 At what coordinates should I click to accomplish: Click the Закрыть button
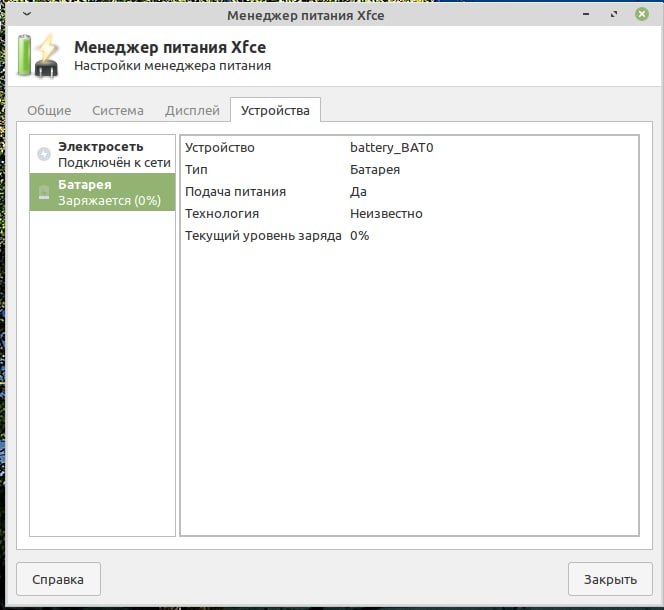(x=610, y=579)
